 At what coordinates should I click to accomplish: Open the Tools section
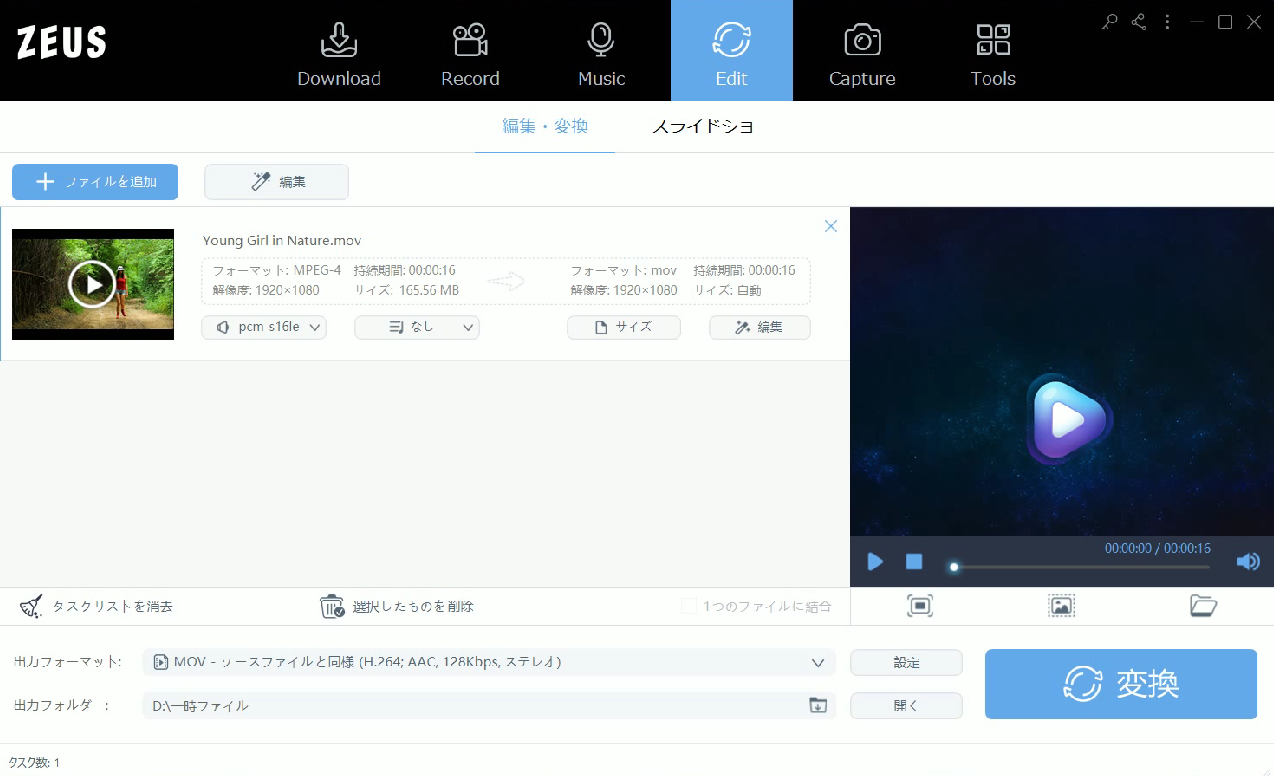[x=993, y=52]
